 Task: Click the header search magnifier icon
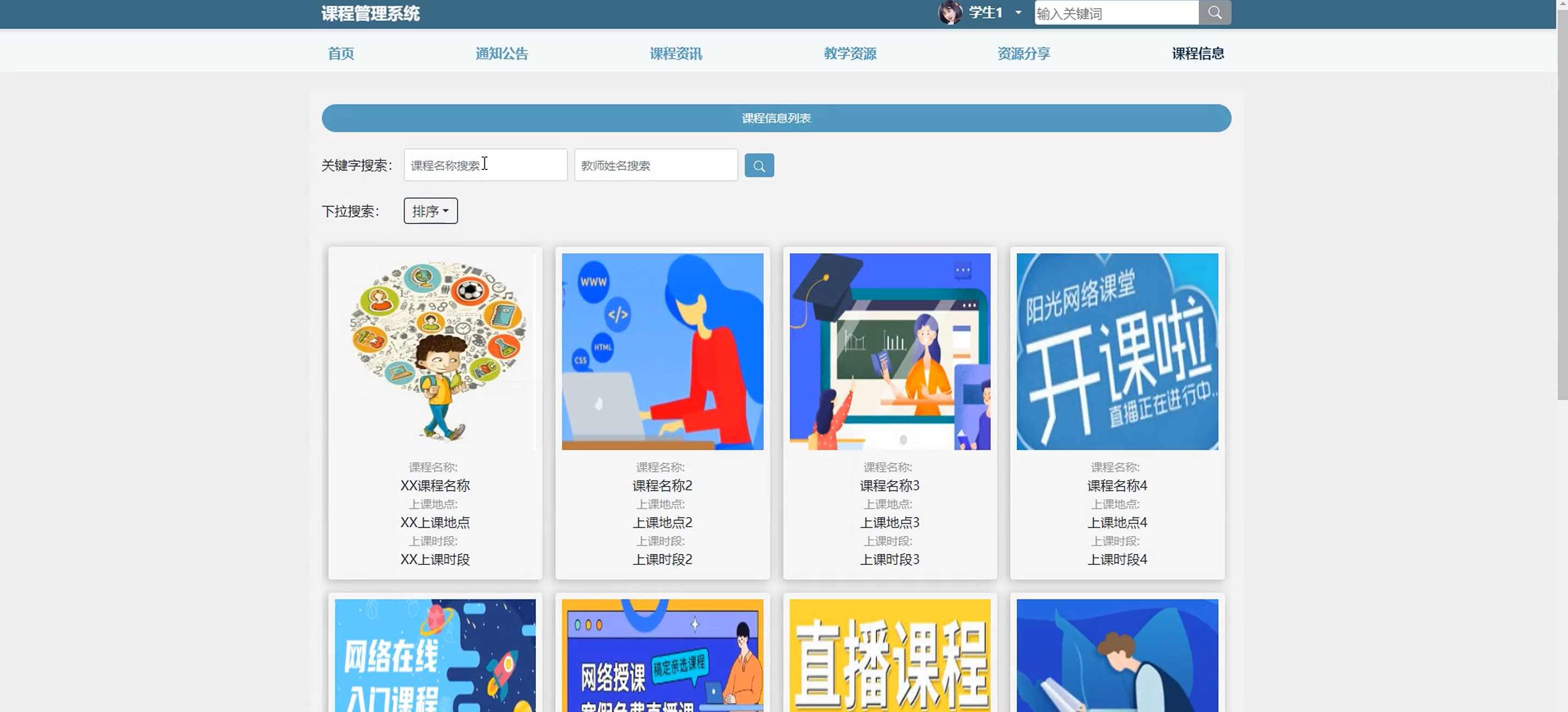[1215, 13]
